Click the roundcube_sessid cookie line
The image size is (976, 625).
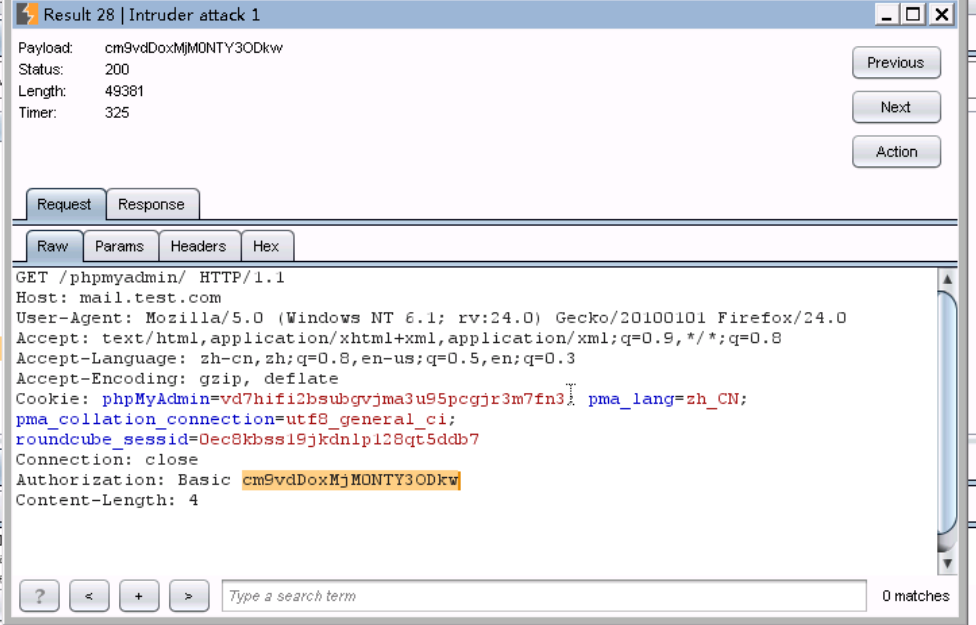point(248,439)
